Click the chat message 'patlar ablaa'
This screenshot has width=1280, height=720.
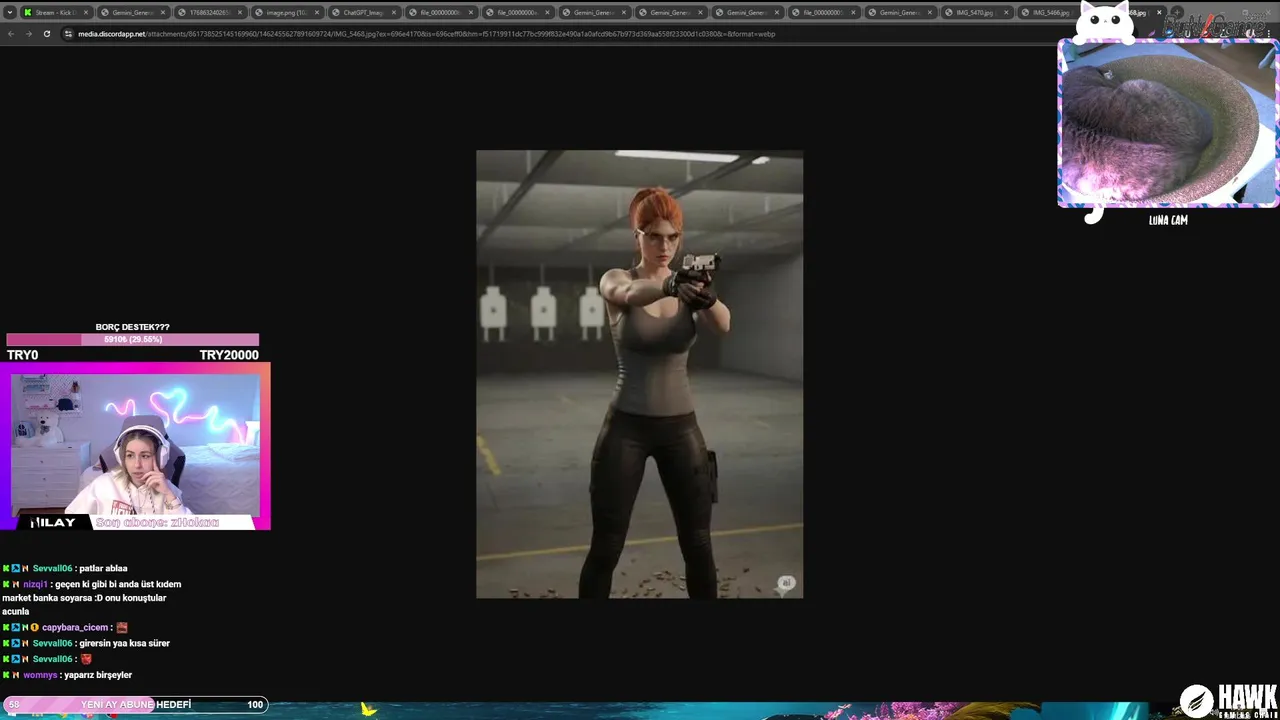[x=104, y=568]
